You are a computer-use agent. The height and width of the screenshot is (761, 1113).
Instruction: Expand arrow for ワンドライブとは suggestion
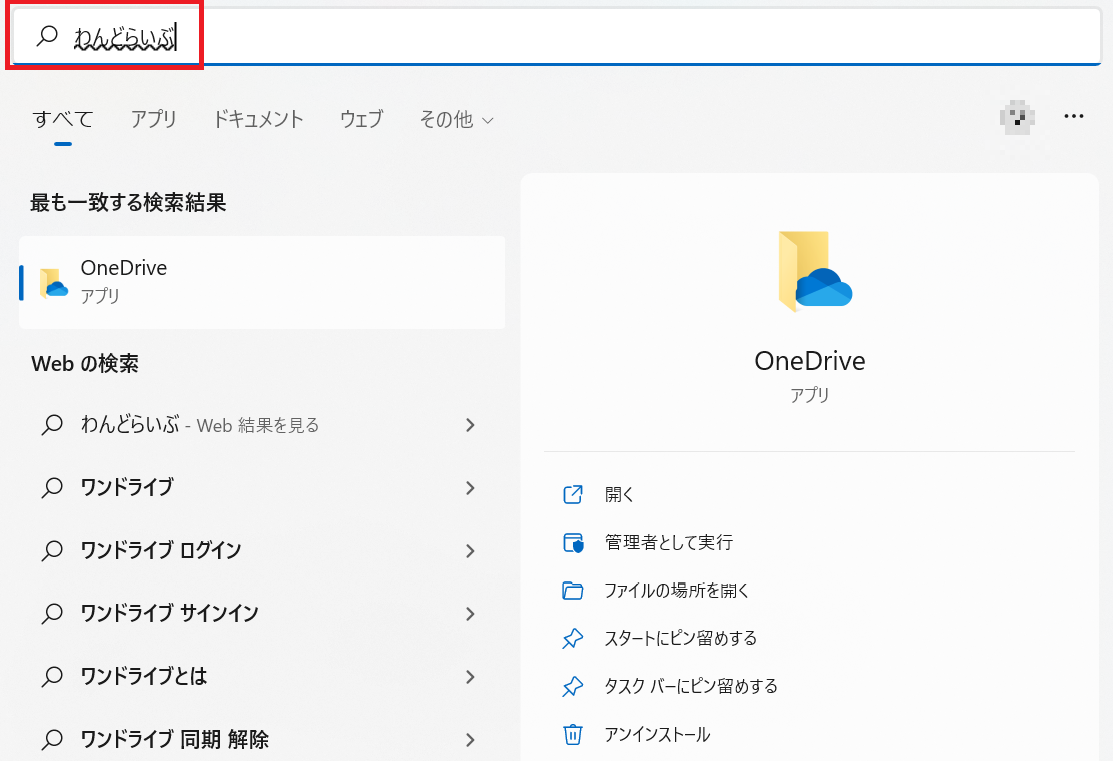pos(470,676)
